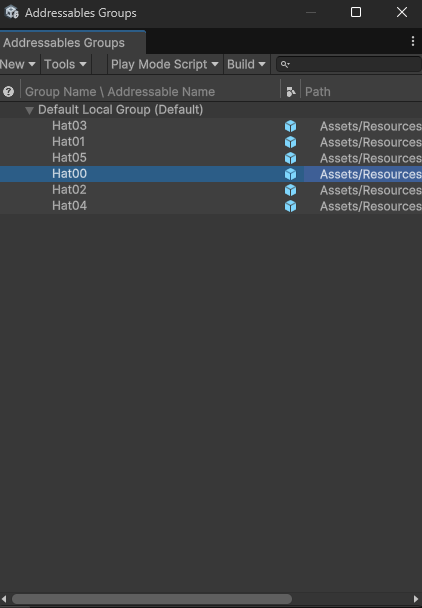Click the search input field
422x608 pixels.
tap(349, 64)
